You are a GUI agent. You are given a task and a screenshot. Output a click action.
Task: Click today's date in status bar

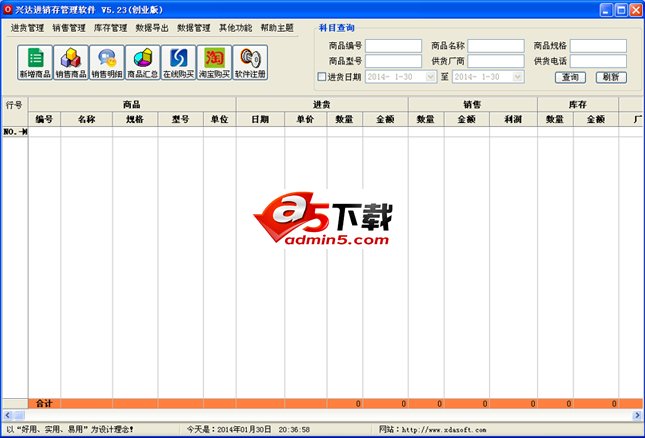(x=248, y=429)
